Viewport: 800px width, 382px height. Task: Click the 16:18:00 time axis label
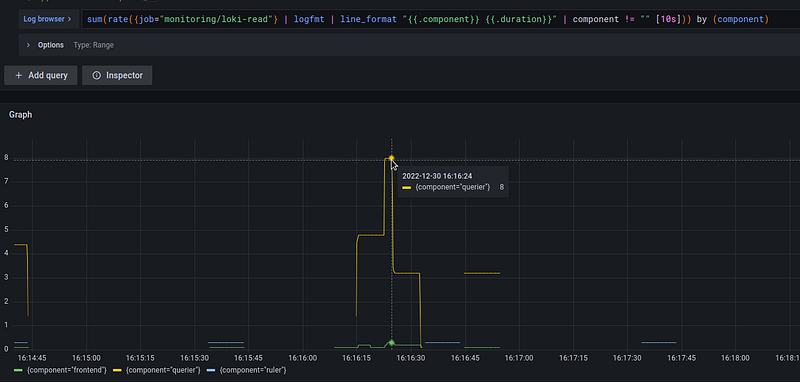pos(735,358)
